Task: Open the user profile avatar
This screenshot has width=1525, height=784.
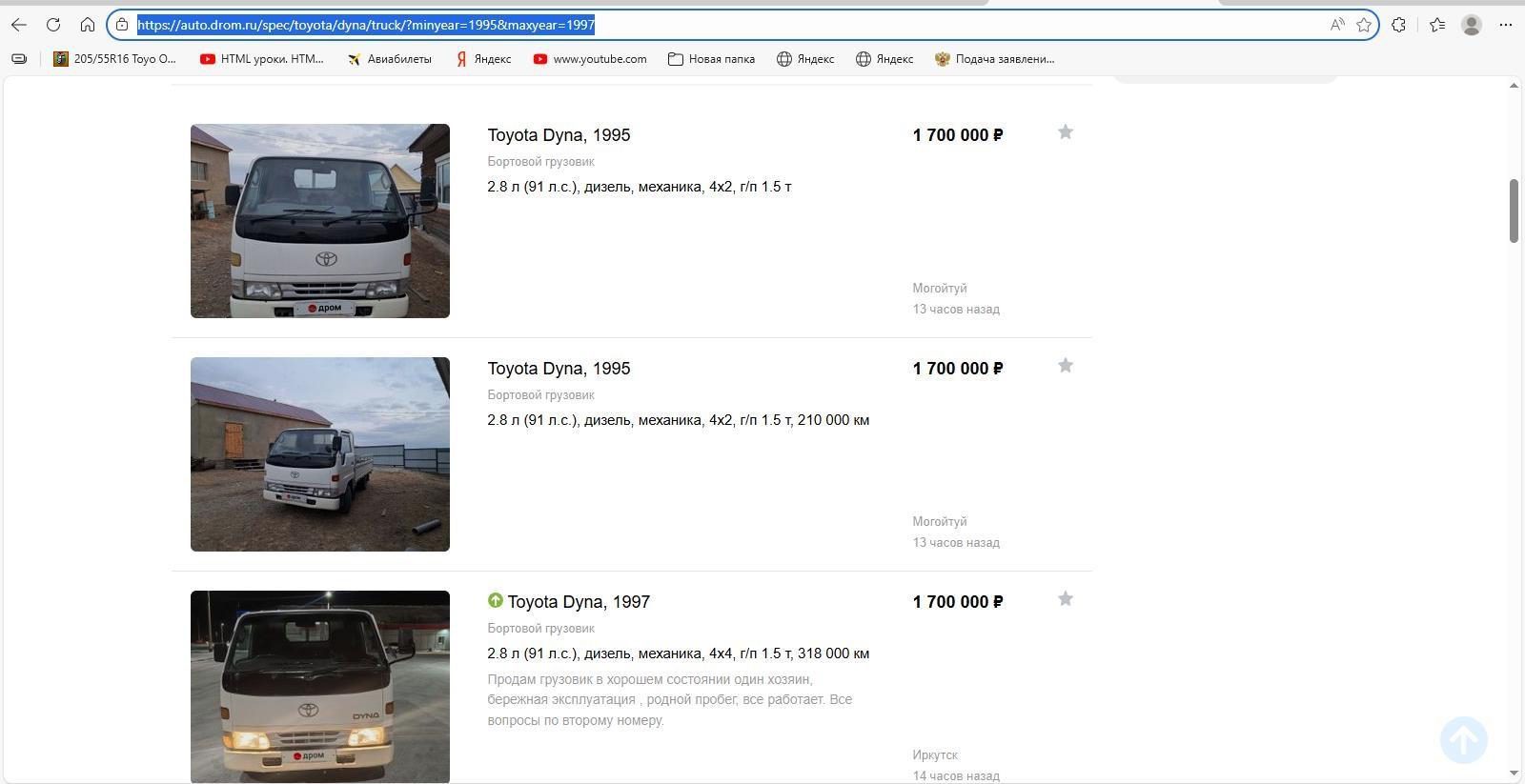Action: coord(1472,25)
